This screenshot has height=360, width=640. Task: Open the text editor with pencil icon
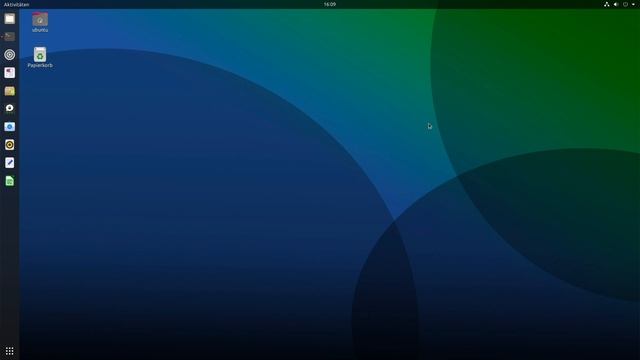[x=9, y=162]
